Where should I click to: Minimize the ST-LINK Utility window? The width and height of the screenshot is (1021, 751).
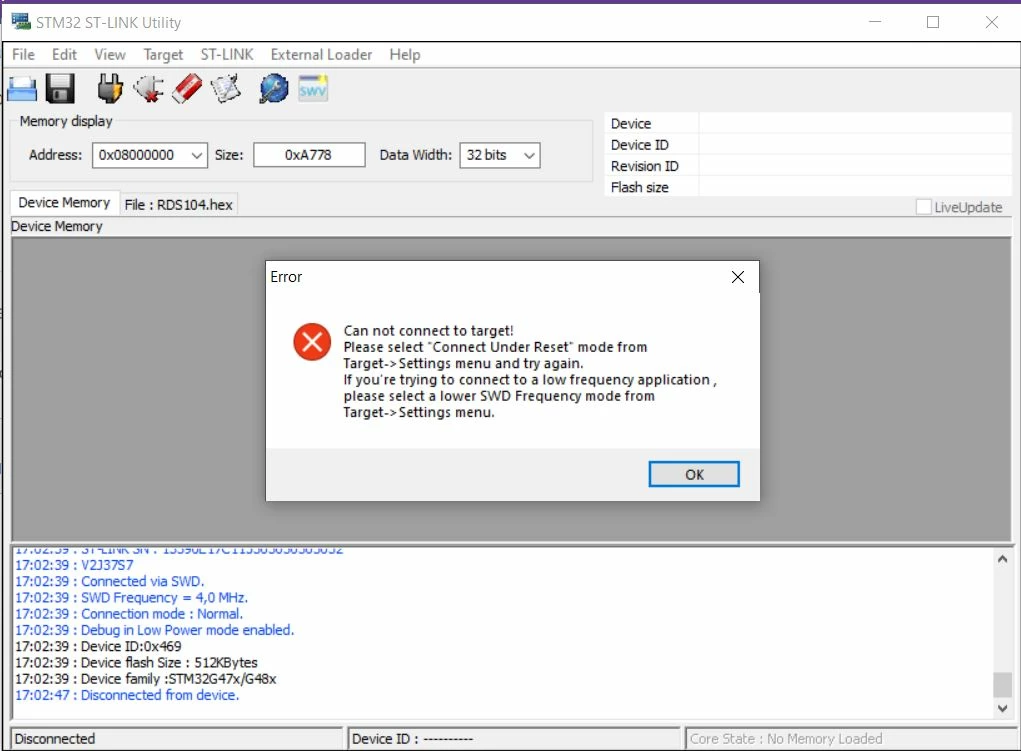[875, 22]
